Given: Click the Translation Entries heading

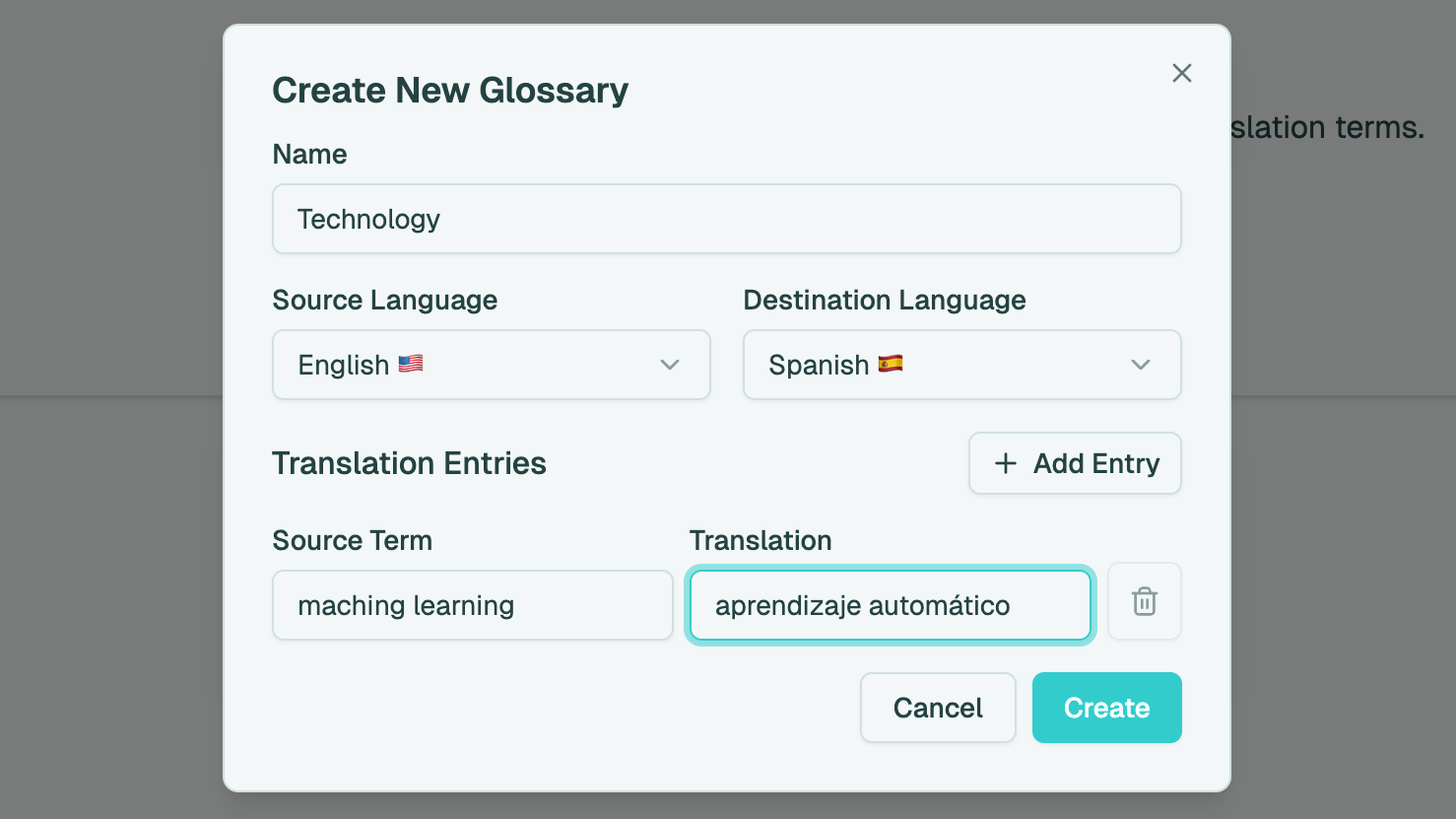Looking at the screenshot, I should click(x=409, y=463).
